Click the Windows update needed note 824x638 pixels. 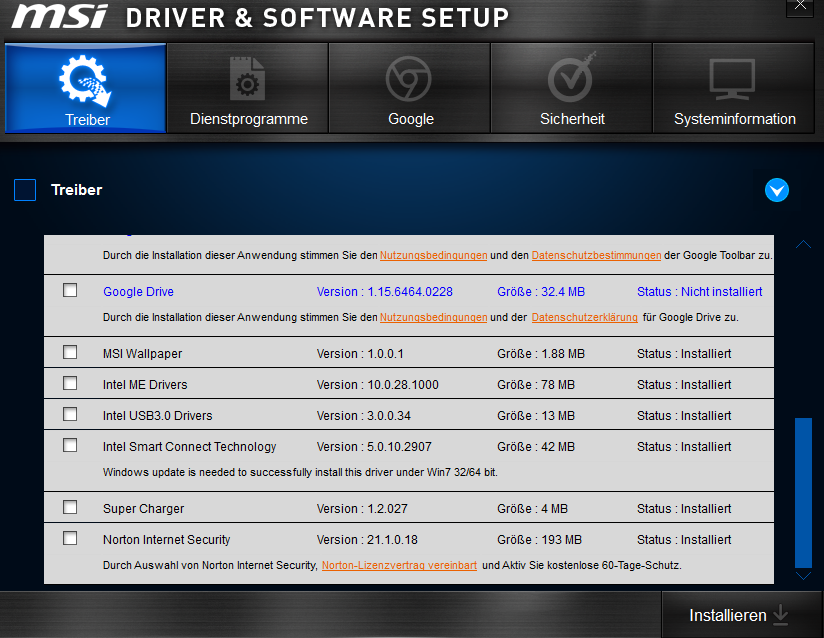(x=300, y=472)
